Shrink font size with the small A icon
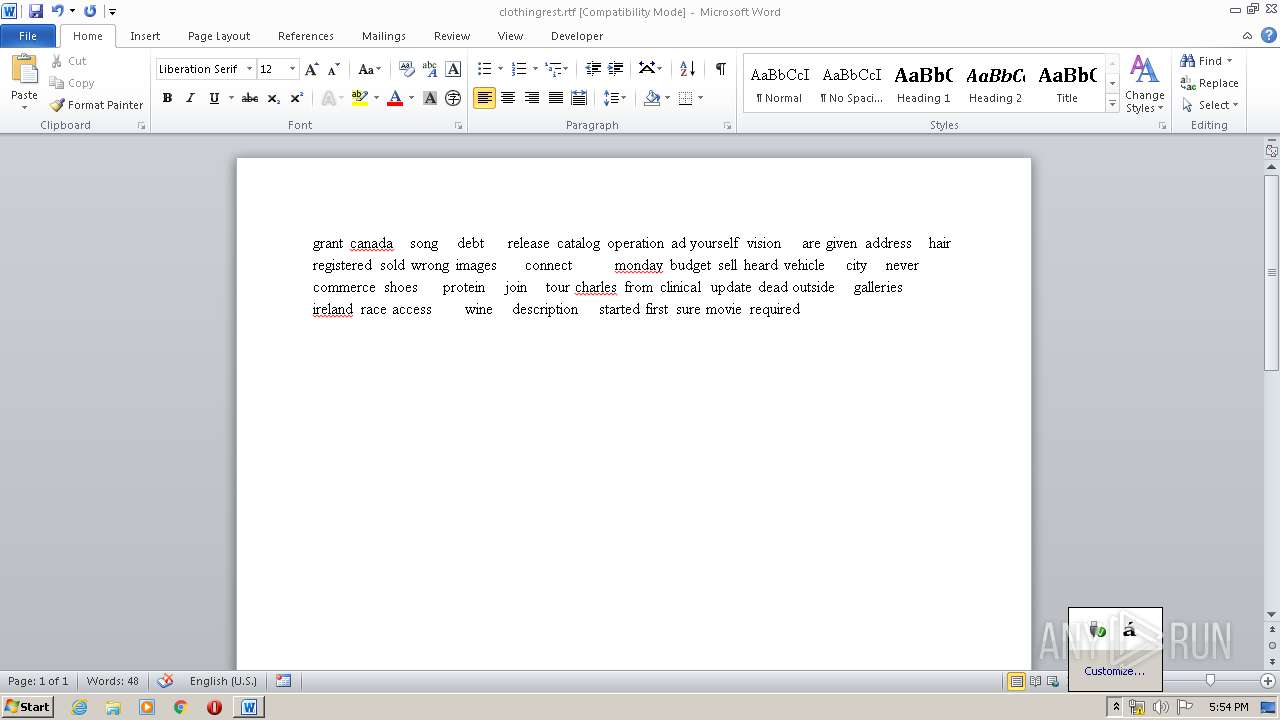This screenshot has height=720, width=1280. pos(334,69)
